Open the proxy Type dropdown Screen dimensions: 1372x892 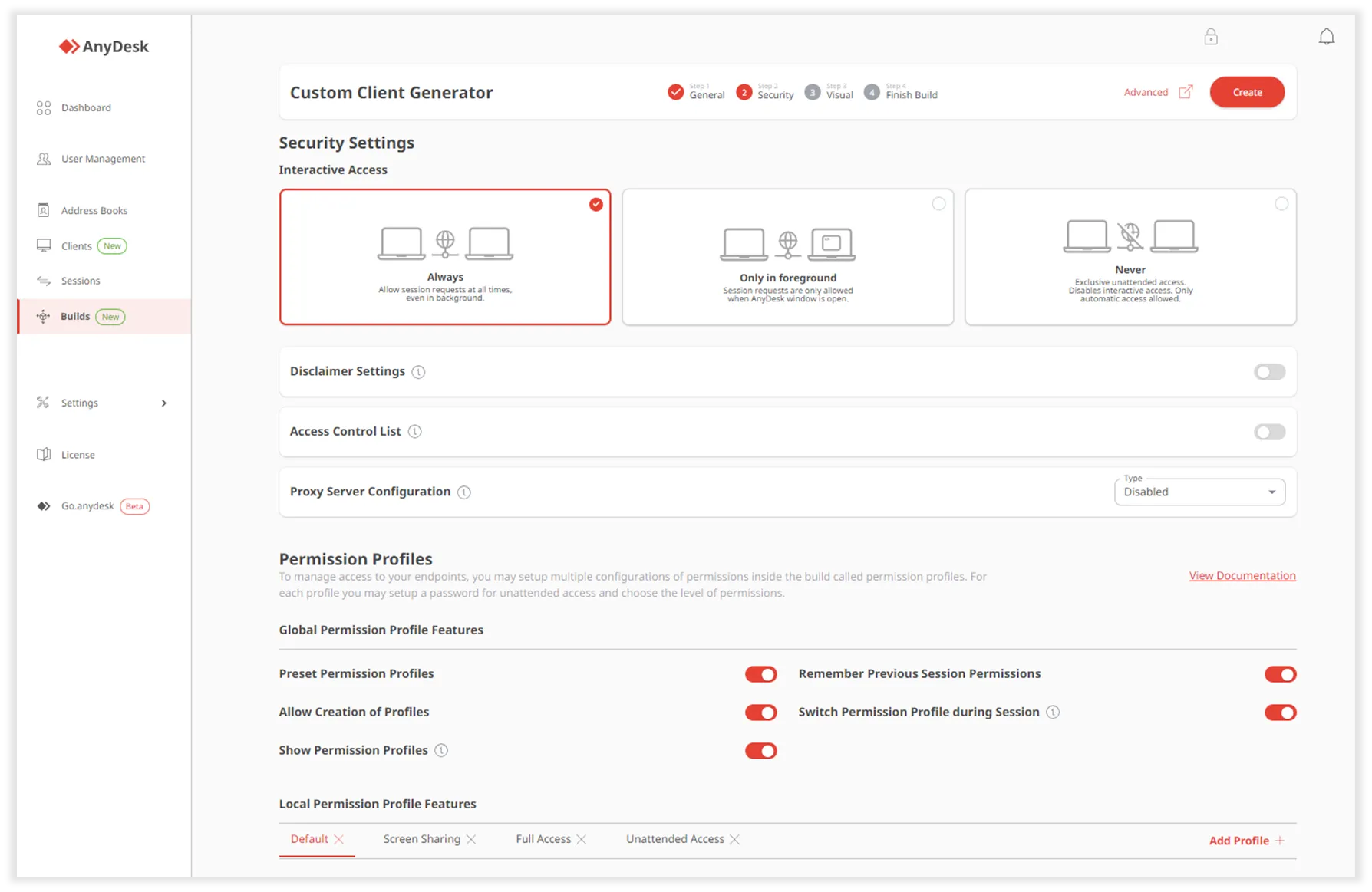1199,492
